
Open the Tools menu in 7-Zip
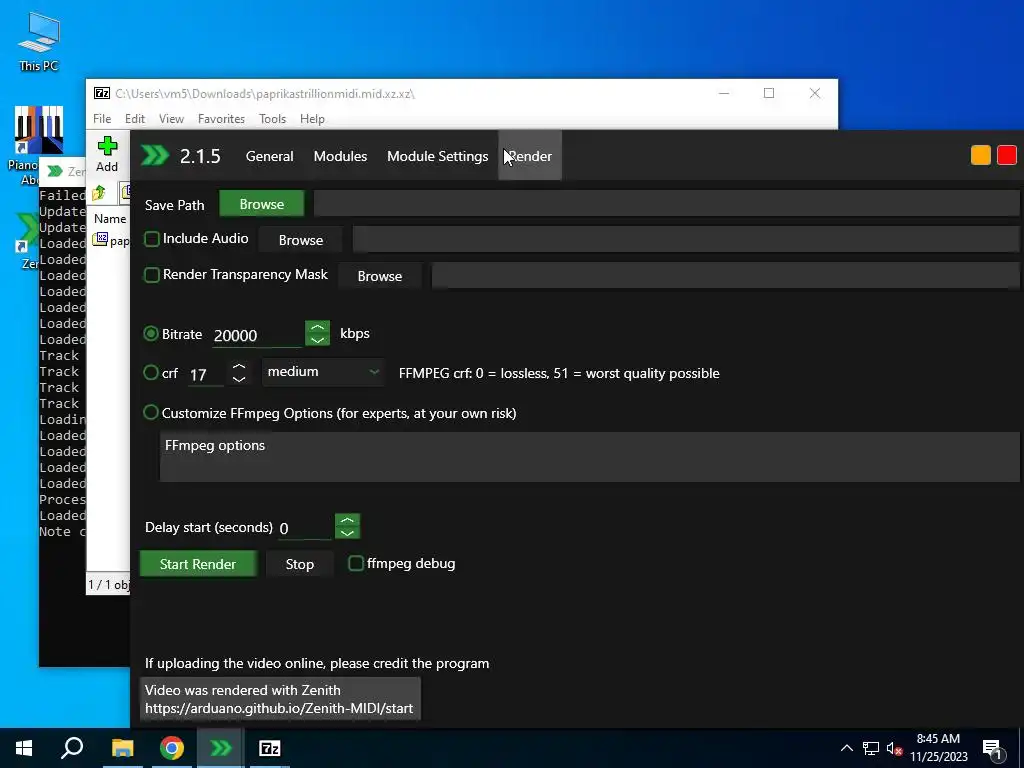point(272,118)
